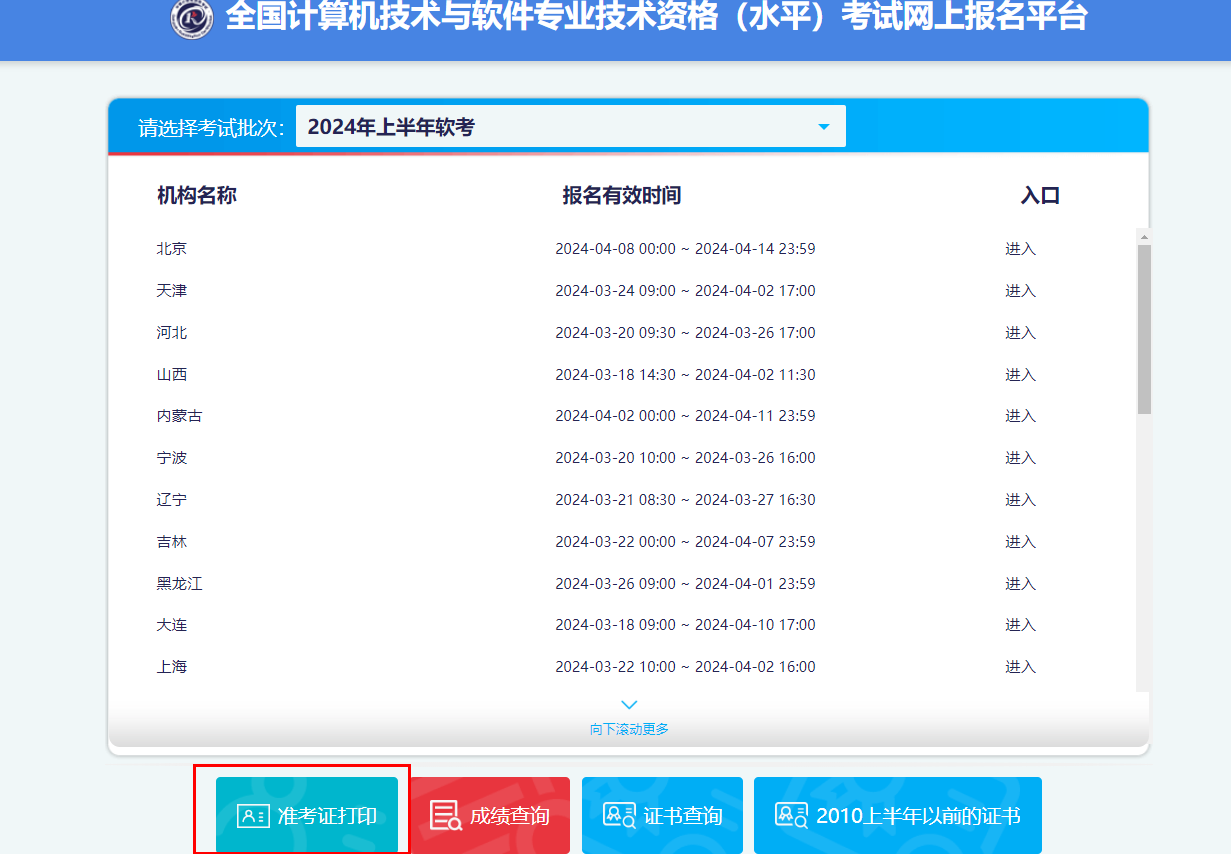
Task: Select the 2024年上半年软考 combo box
Action: (x=571, y=127)
